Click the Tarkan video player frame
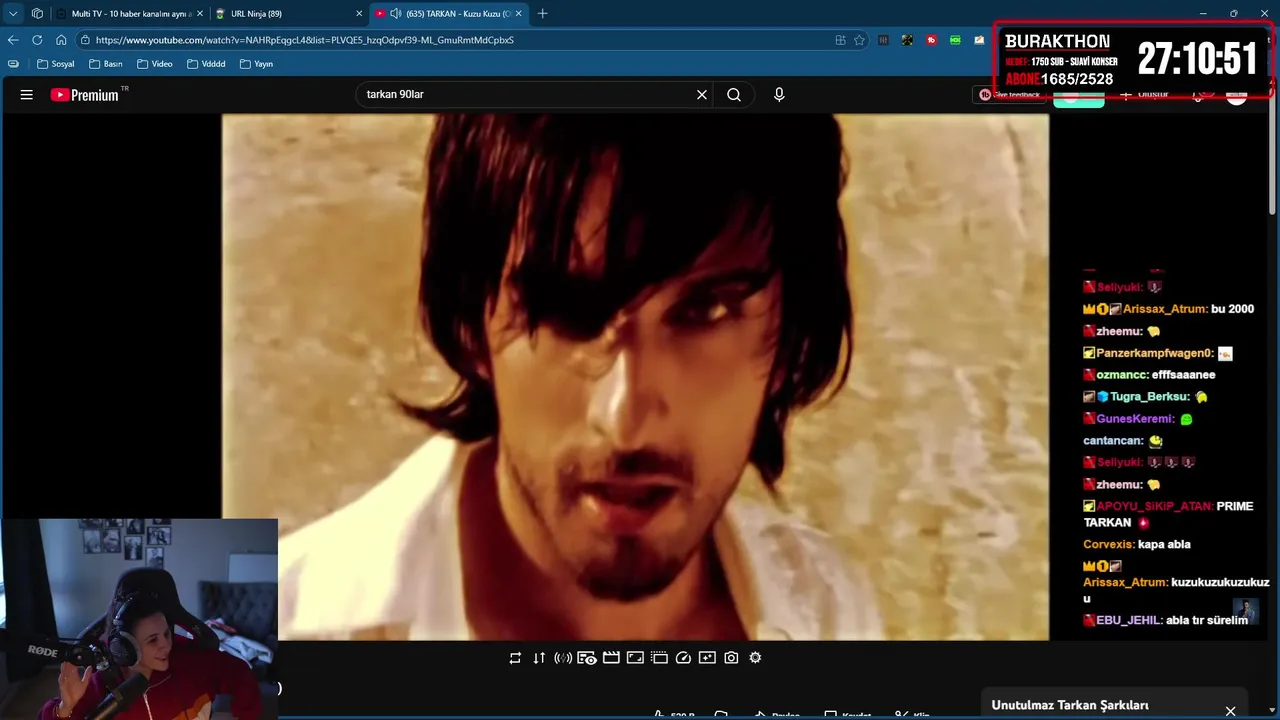 [x=635, y=377]
